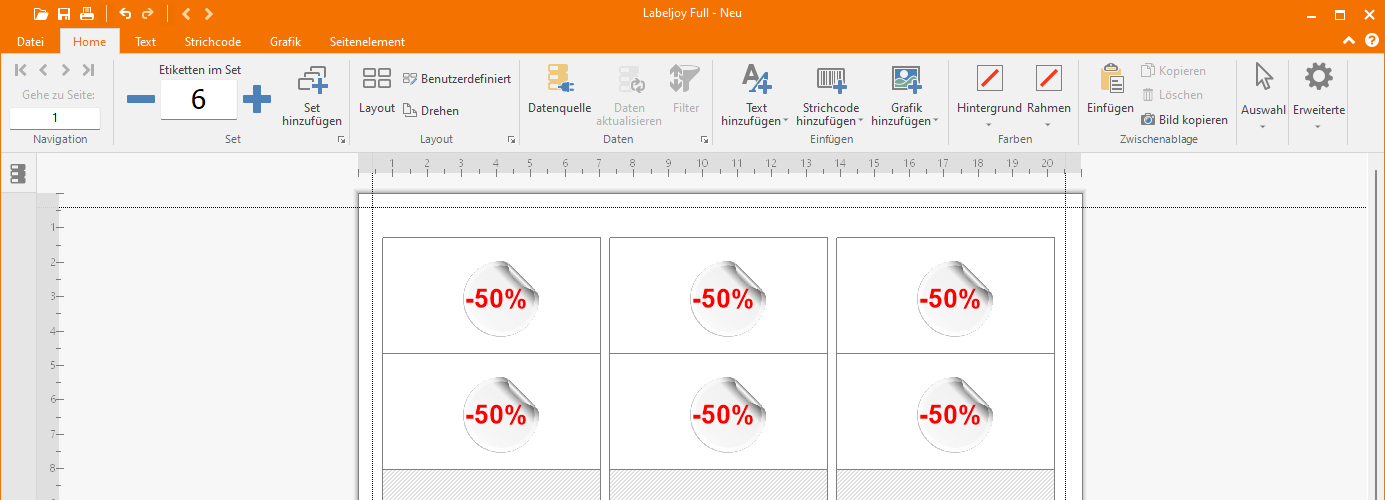The height and width of the screenshot is (500, 1385).
Task: Go to previous page navigation arrow
Action: [43, 70]
